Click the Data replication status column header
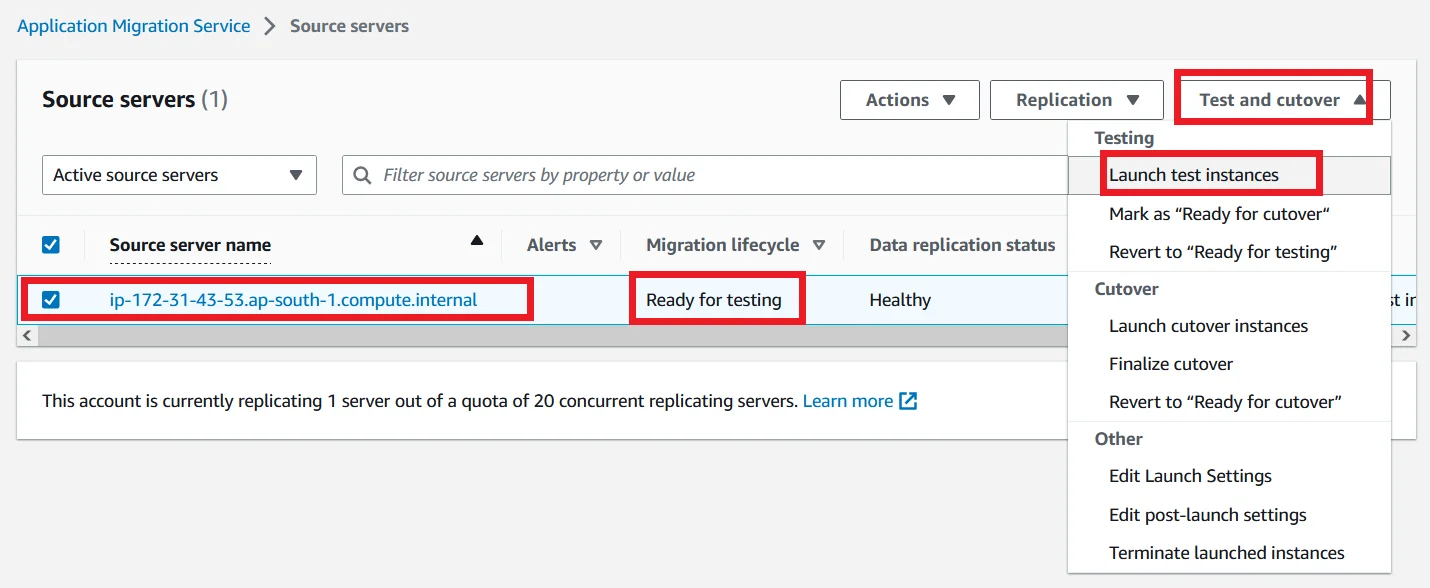The height and width of the screenshot is (588, 1430). pos(962,245)
